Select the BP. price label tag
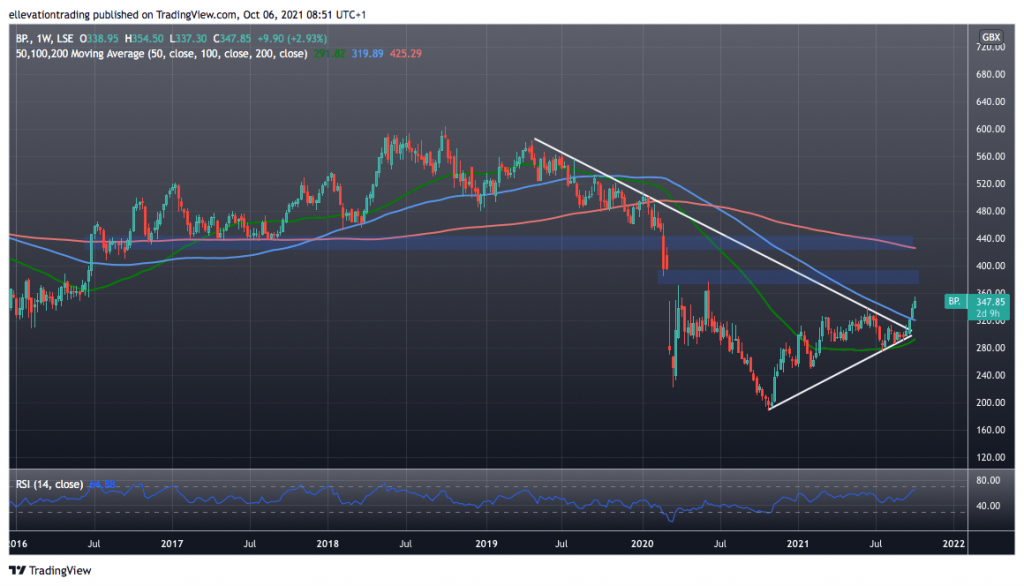This screenshot has height=586, width=1024. click(954, 301)
